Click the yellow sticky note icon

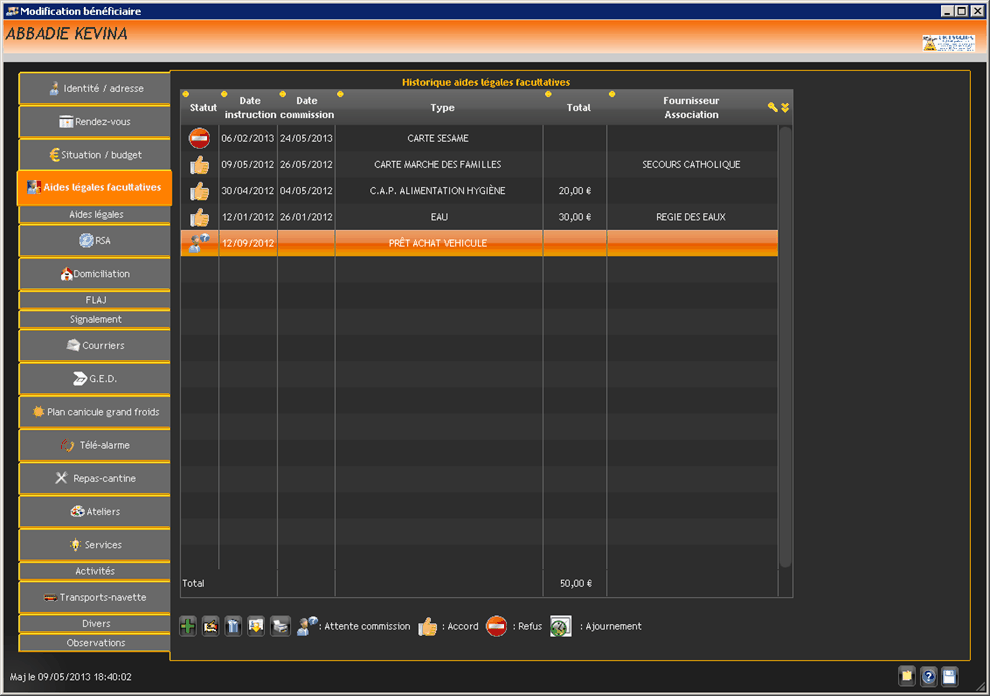(907, 676)
